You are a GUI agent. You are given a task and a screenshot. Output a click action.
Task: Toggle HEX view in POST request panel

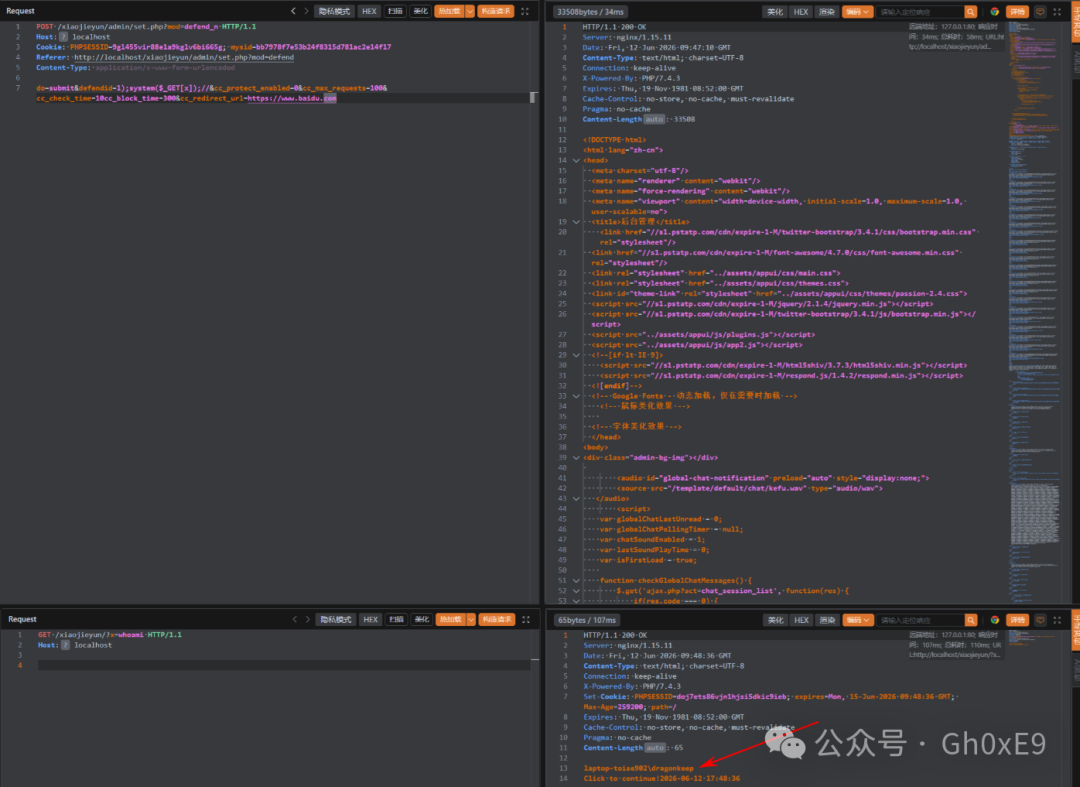(x=369, y=11)
